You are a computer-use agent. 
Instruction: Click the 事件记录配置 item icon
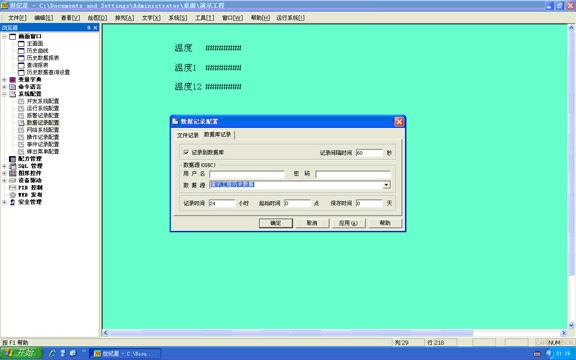pyautogui.click(x=21, y=144)
